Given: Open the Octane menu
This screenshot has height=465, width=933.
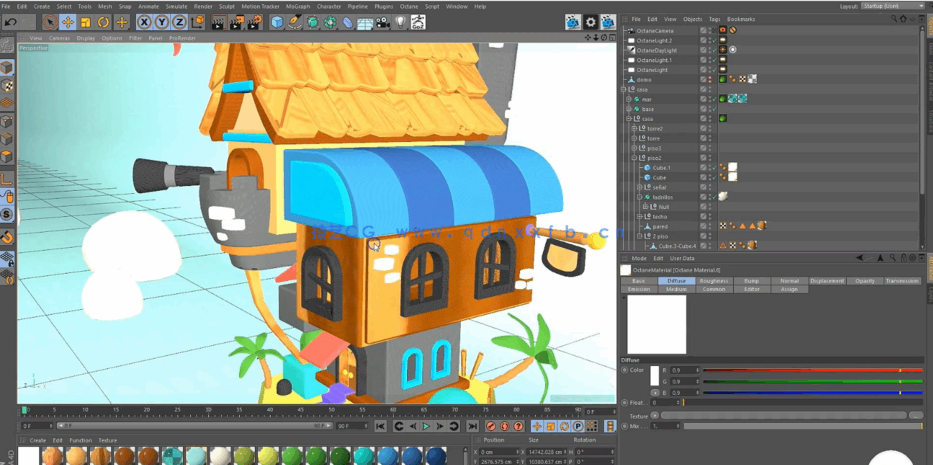Looking at the screenshot, I should [x=409, y=6].
